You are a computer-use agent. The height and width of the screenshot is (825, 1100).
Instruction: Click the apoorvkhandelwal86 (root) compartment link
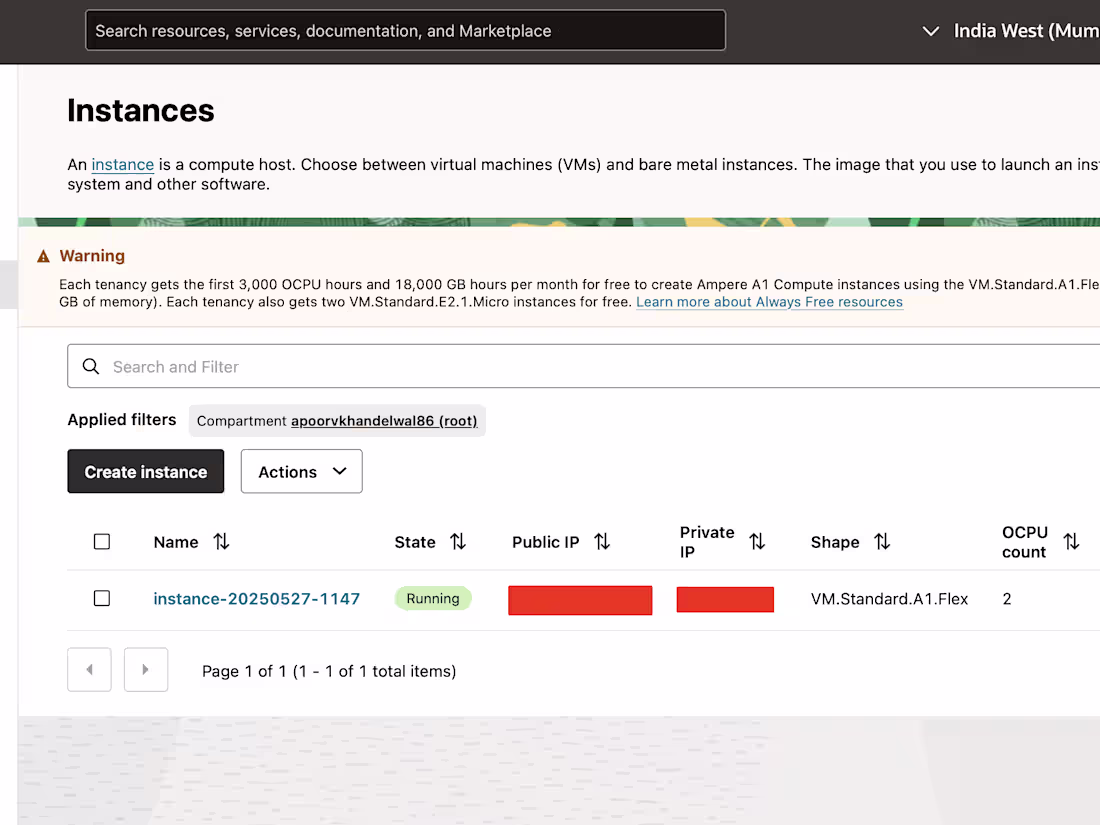pyautogui.click(x=384, y=421)
